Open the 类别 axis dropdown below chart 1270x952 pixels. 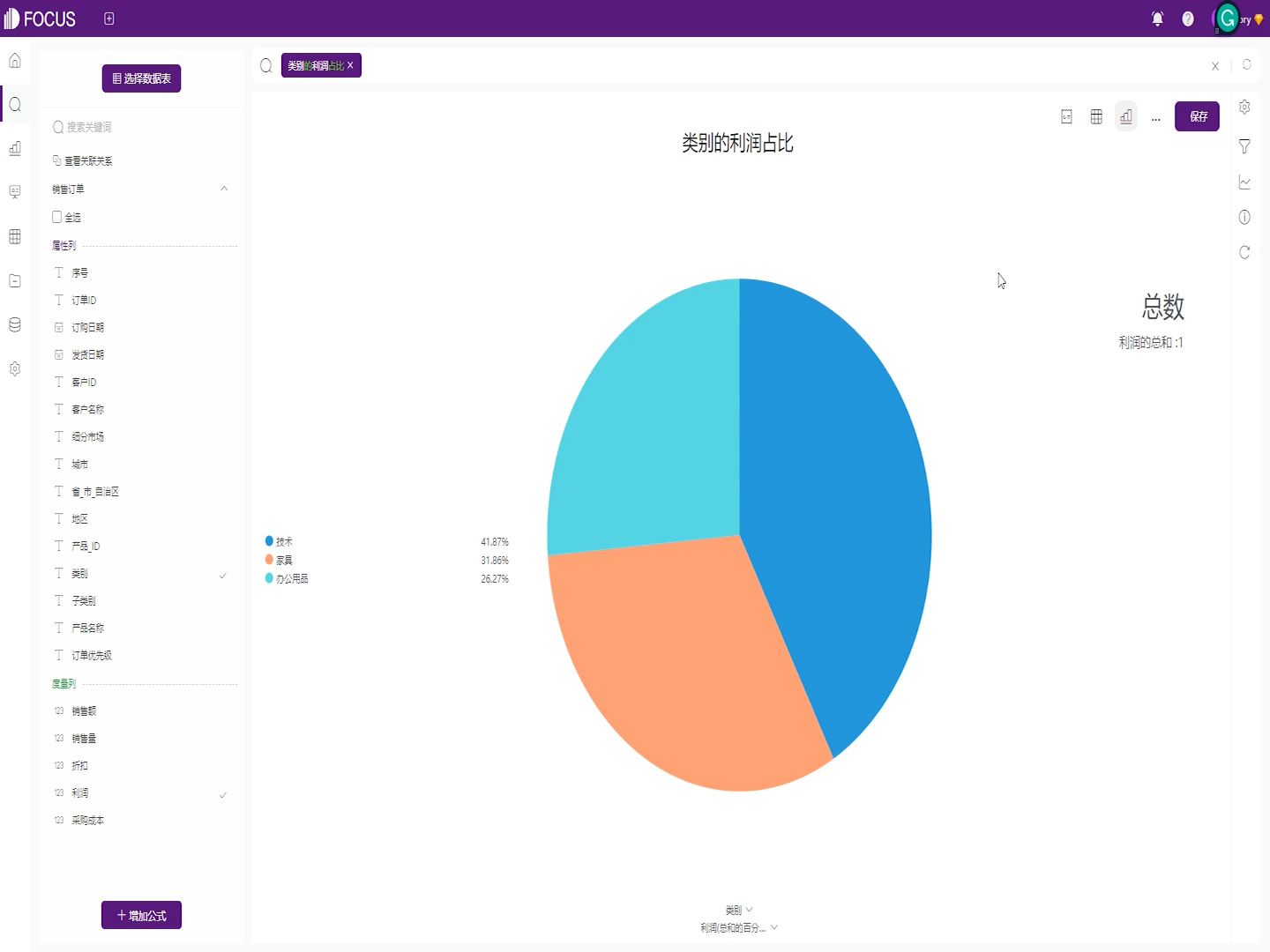point(739,910)
